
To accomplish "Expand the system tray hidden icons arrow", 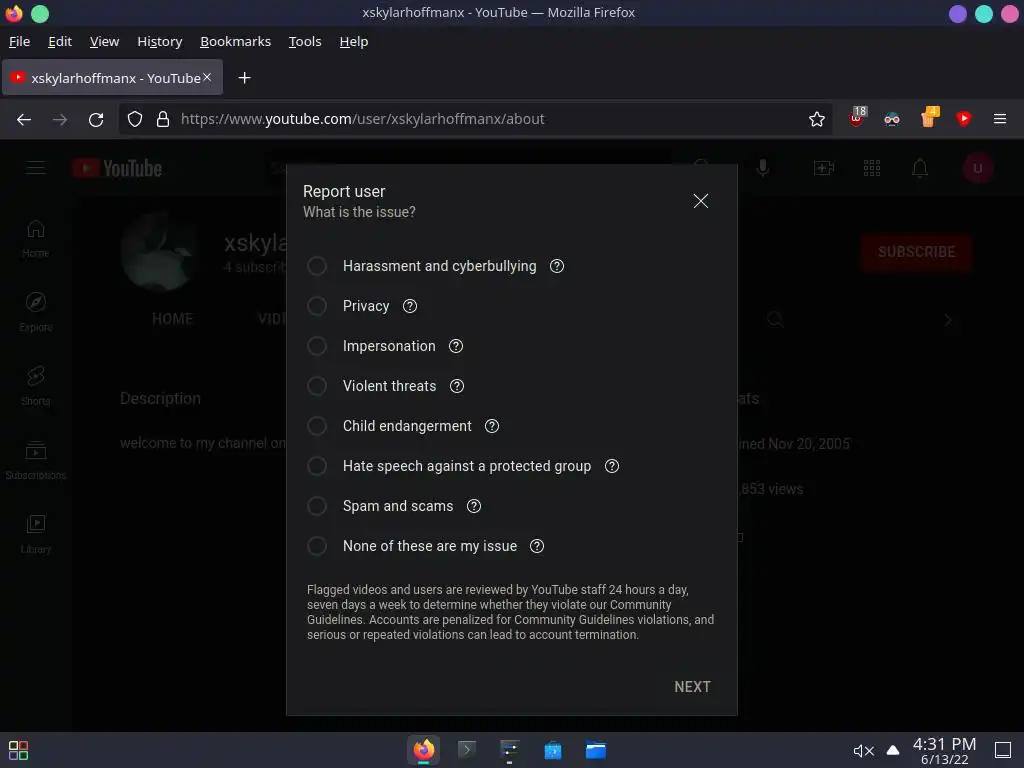I will point(893,750).
